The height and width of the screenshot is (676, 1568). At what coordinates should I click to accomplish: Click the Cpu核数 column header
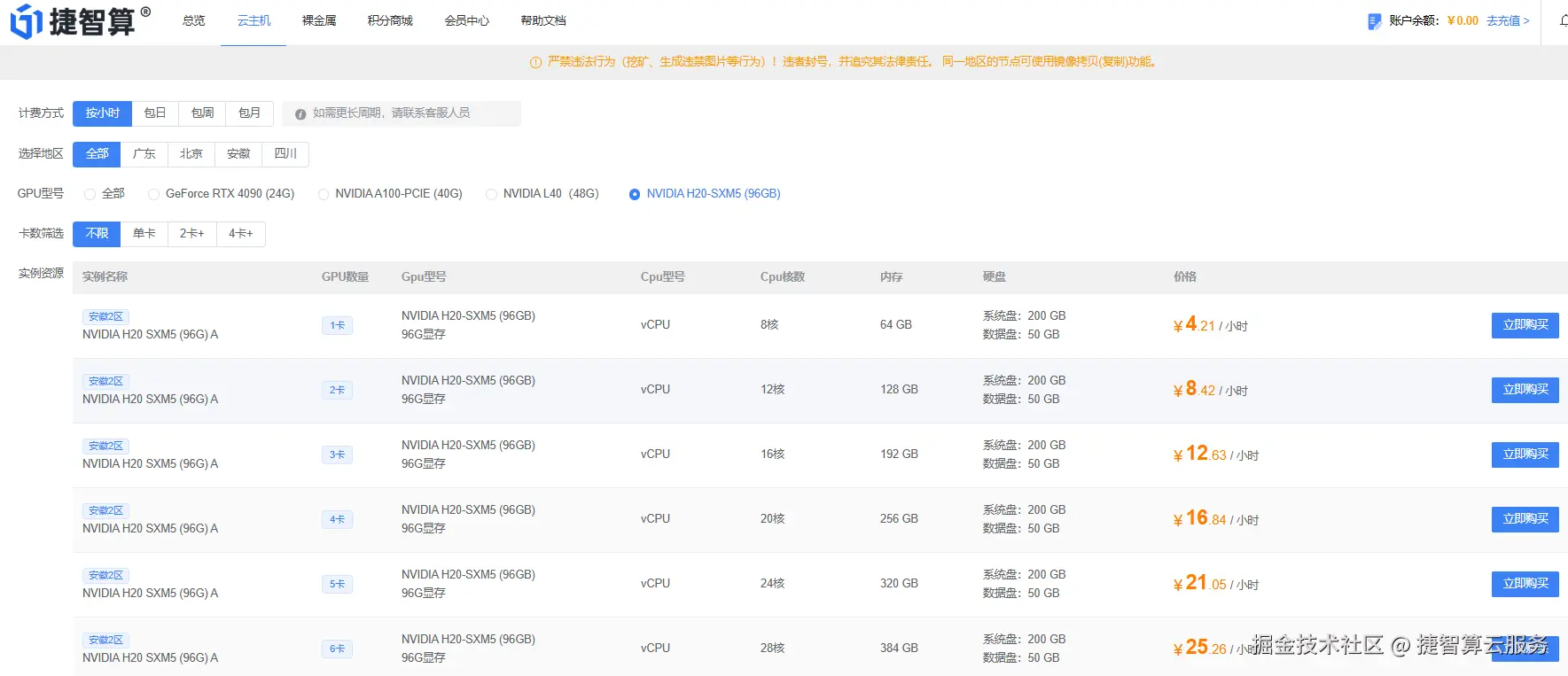783,277
